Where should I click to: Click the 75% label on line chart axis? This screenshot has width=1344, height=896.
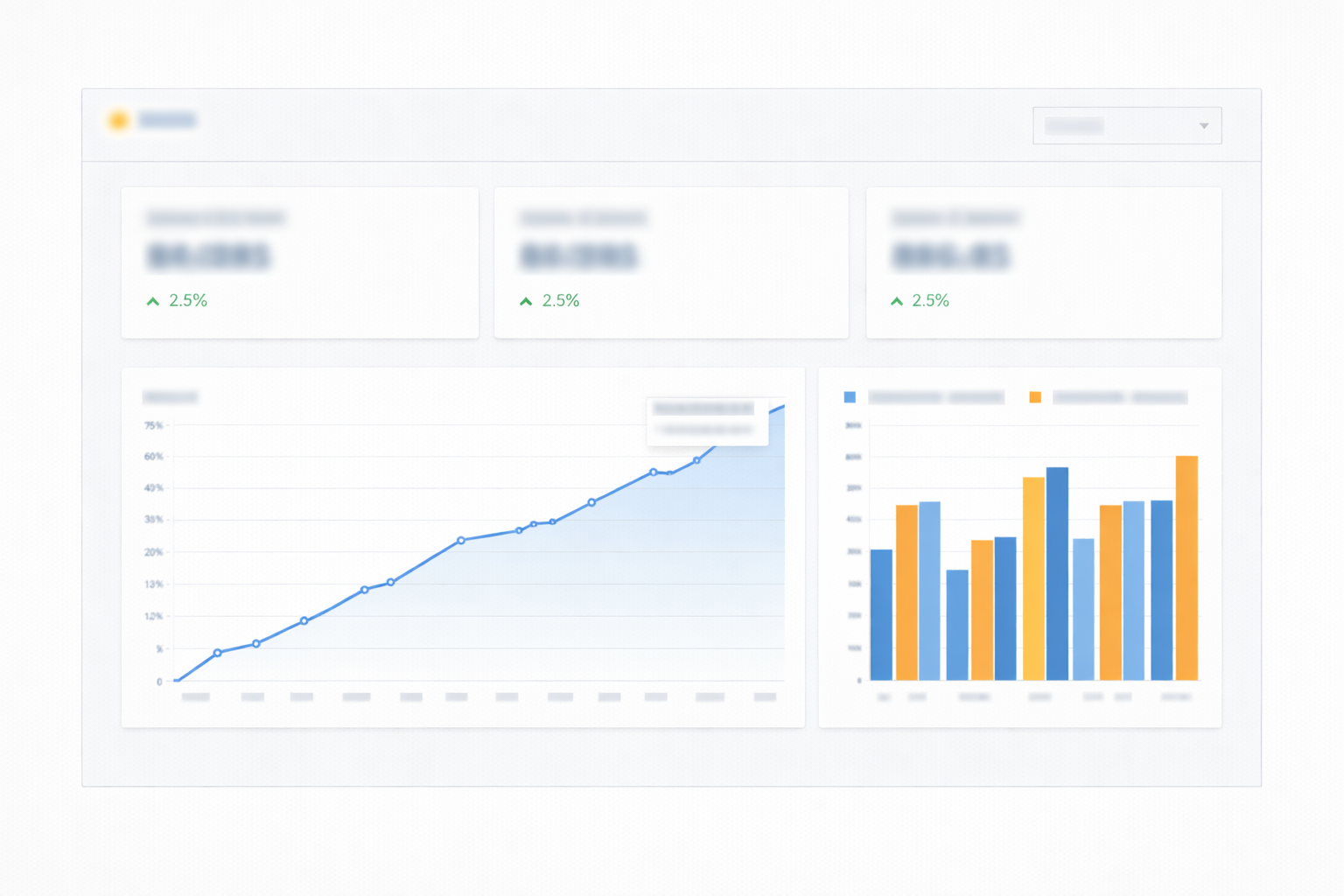(154, 425)
